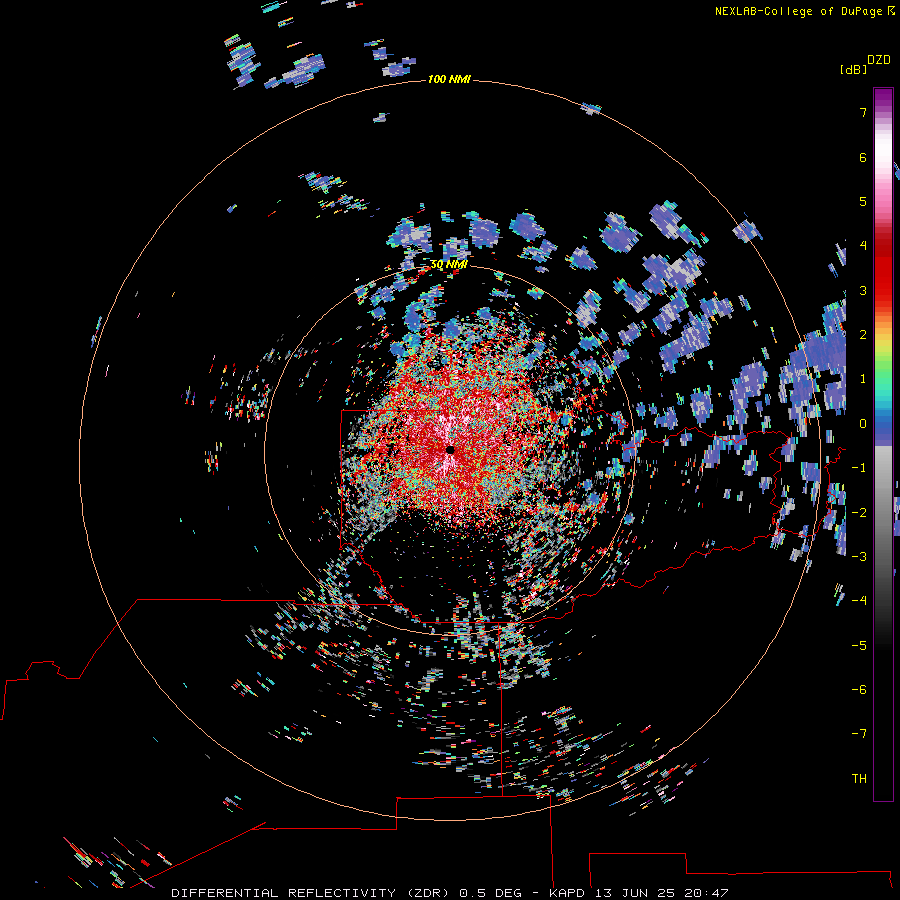The width and height of the screenshot is (900, 900).
Task: Click the '7' value on the color scale
Action: (x=863, y=112)
